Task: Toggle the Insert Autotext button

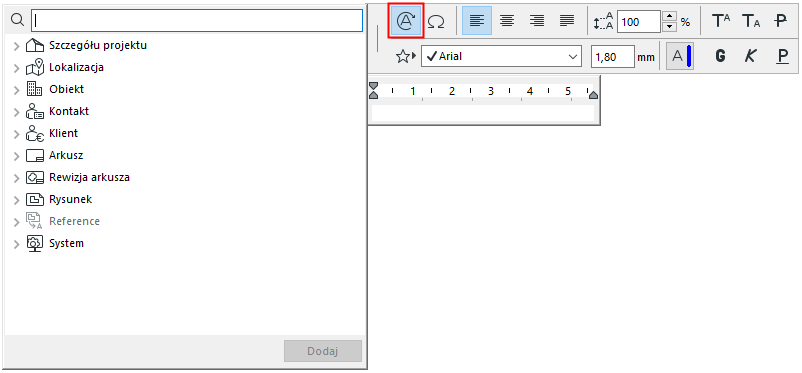Action: tap(406, 20)
